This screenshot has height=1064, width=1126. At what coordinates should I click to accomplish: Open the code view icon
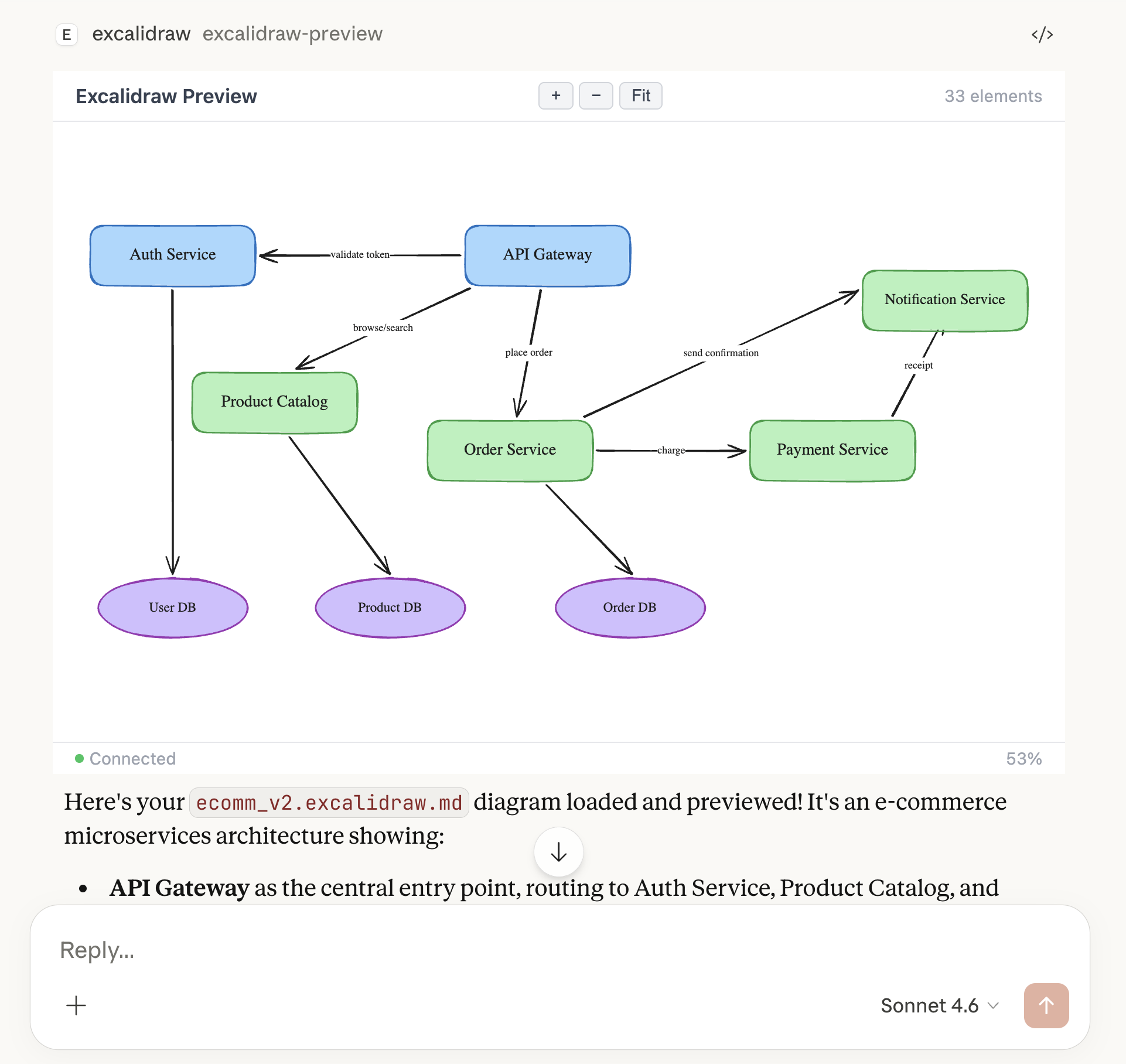[x=1042, y=35]
